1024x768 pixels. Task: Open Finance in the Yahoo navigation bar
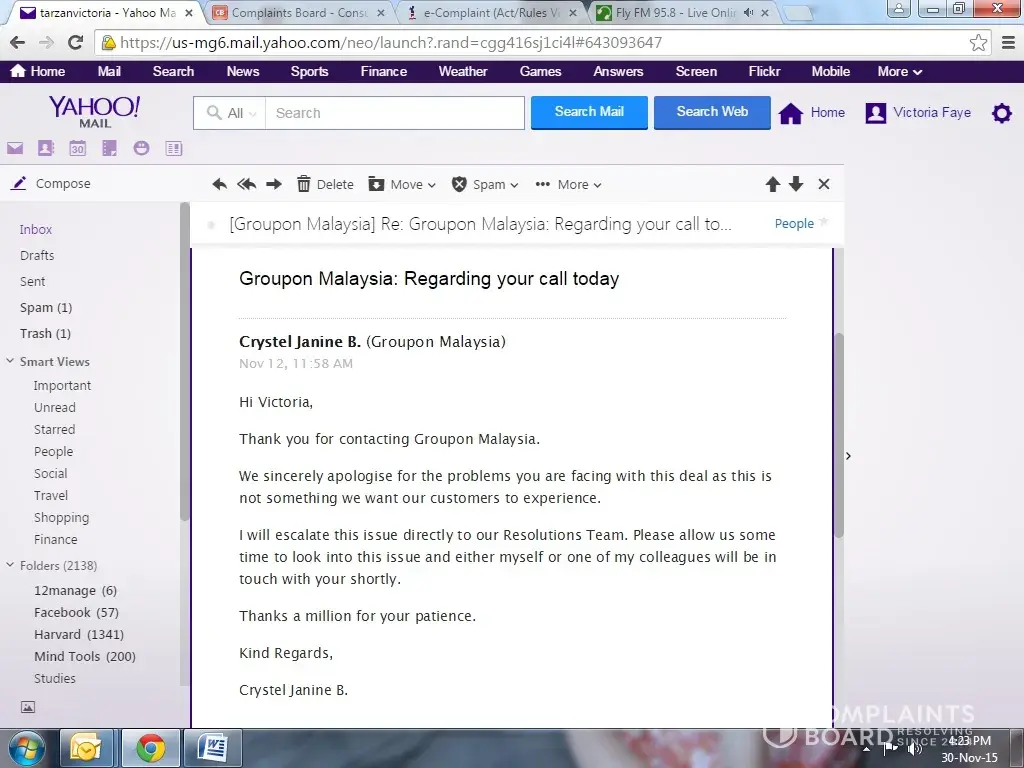(383, 71)
